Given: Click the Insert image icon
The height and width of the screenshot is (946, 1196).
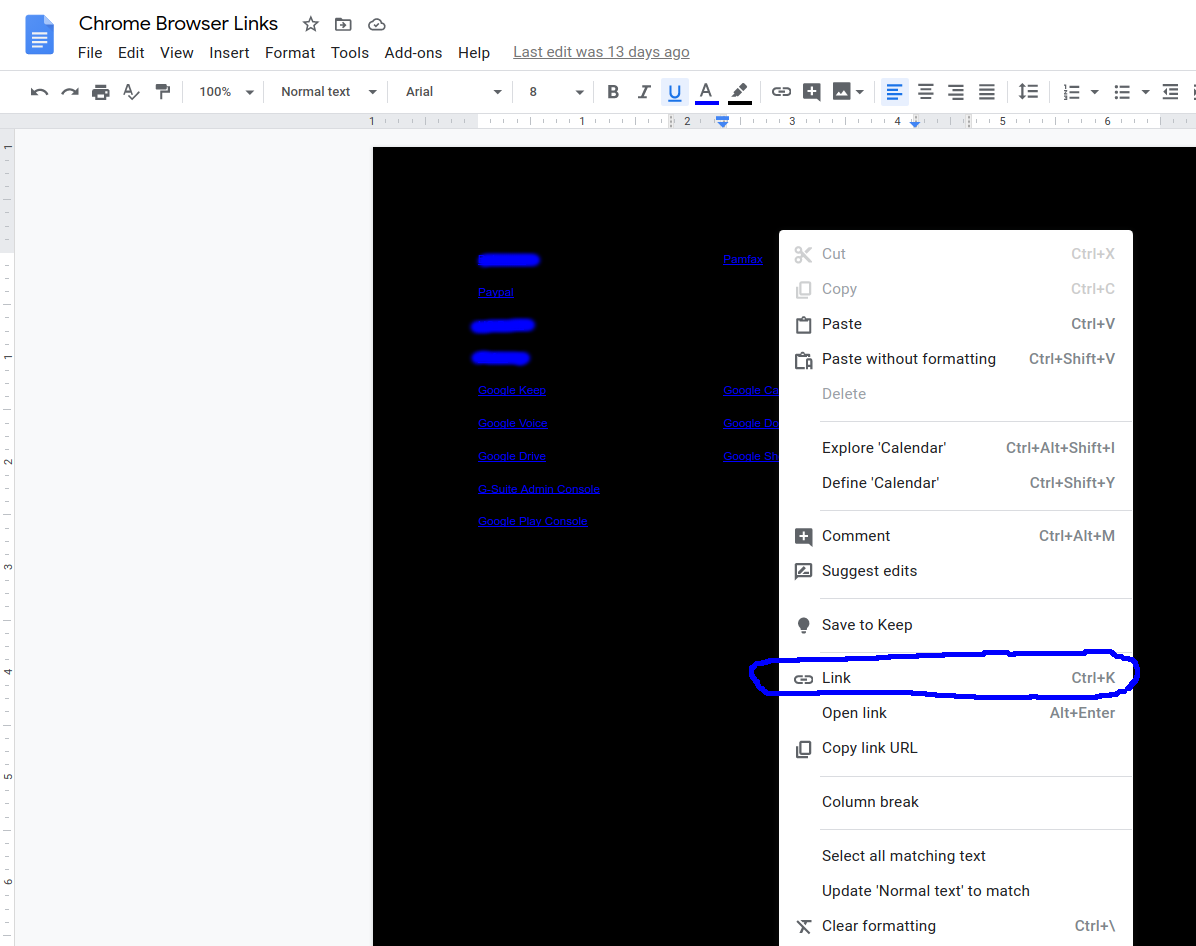Looking at the screenshot, I should coord(841,92).
